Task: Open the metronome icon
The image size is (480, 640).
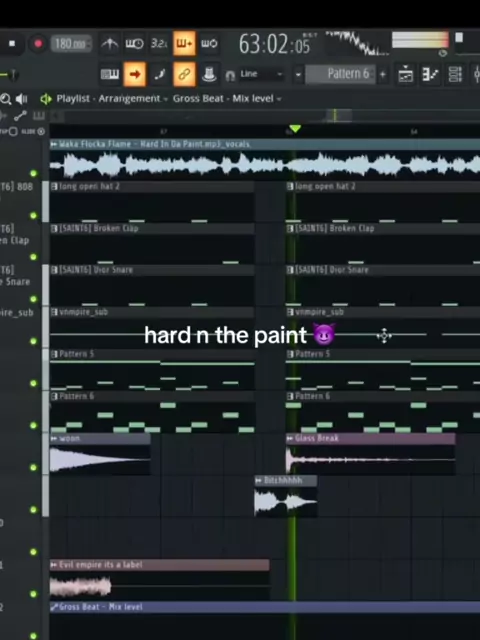Action: pyautogui.click(x=109, y=43)
